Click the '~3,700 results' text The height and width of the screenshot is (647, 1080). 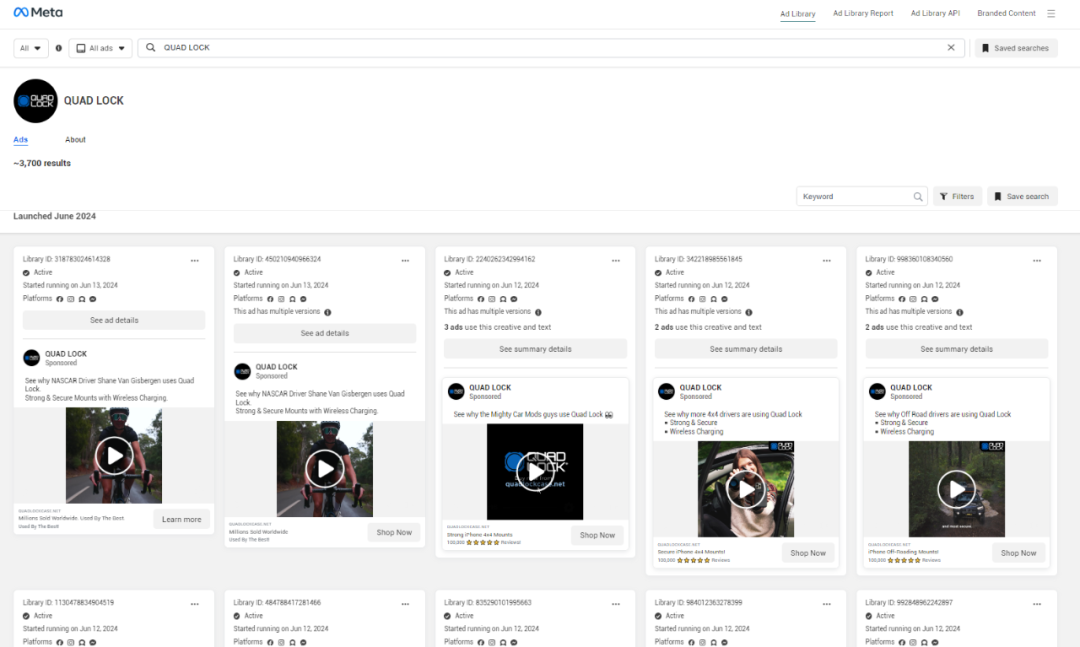[42, 163]
